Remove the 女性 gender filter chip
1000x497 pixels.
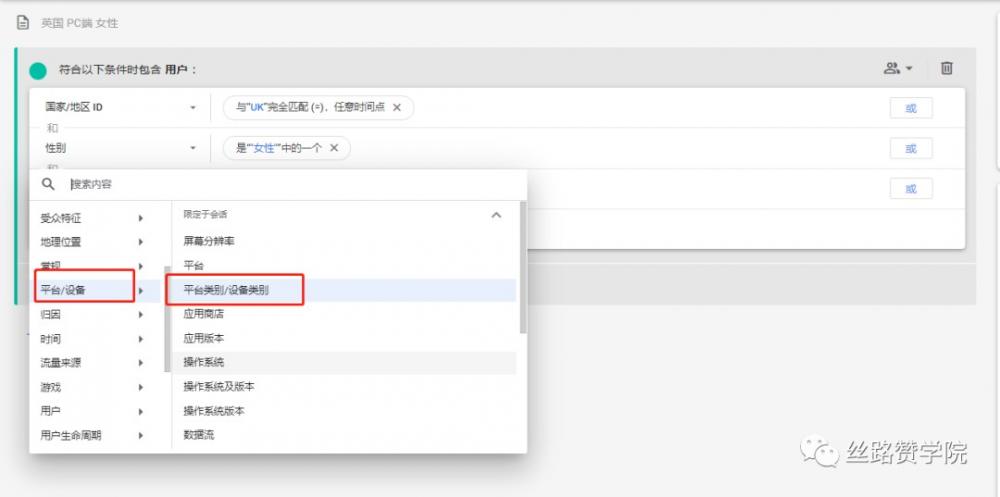click(x=334, y=148)
